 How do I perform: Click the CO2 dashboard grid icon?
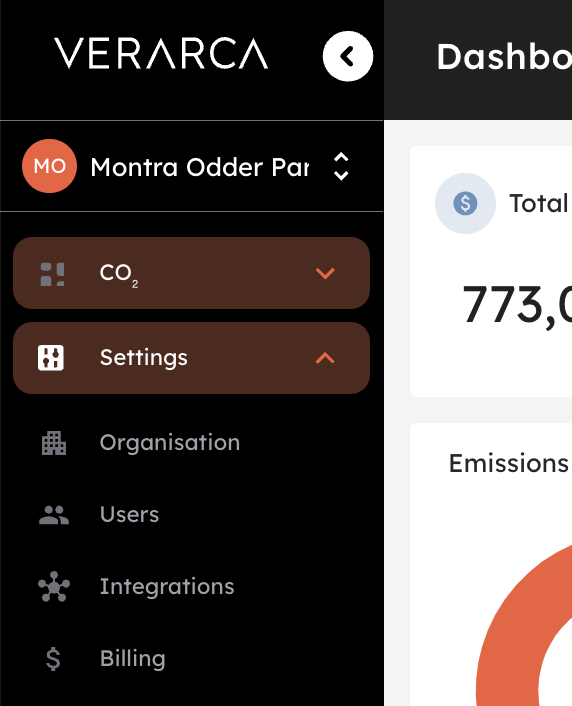52,274
